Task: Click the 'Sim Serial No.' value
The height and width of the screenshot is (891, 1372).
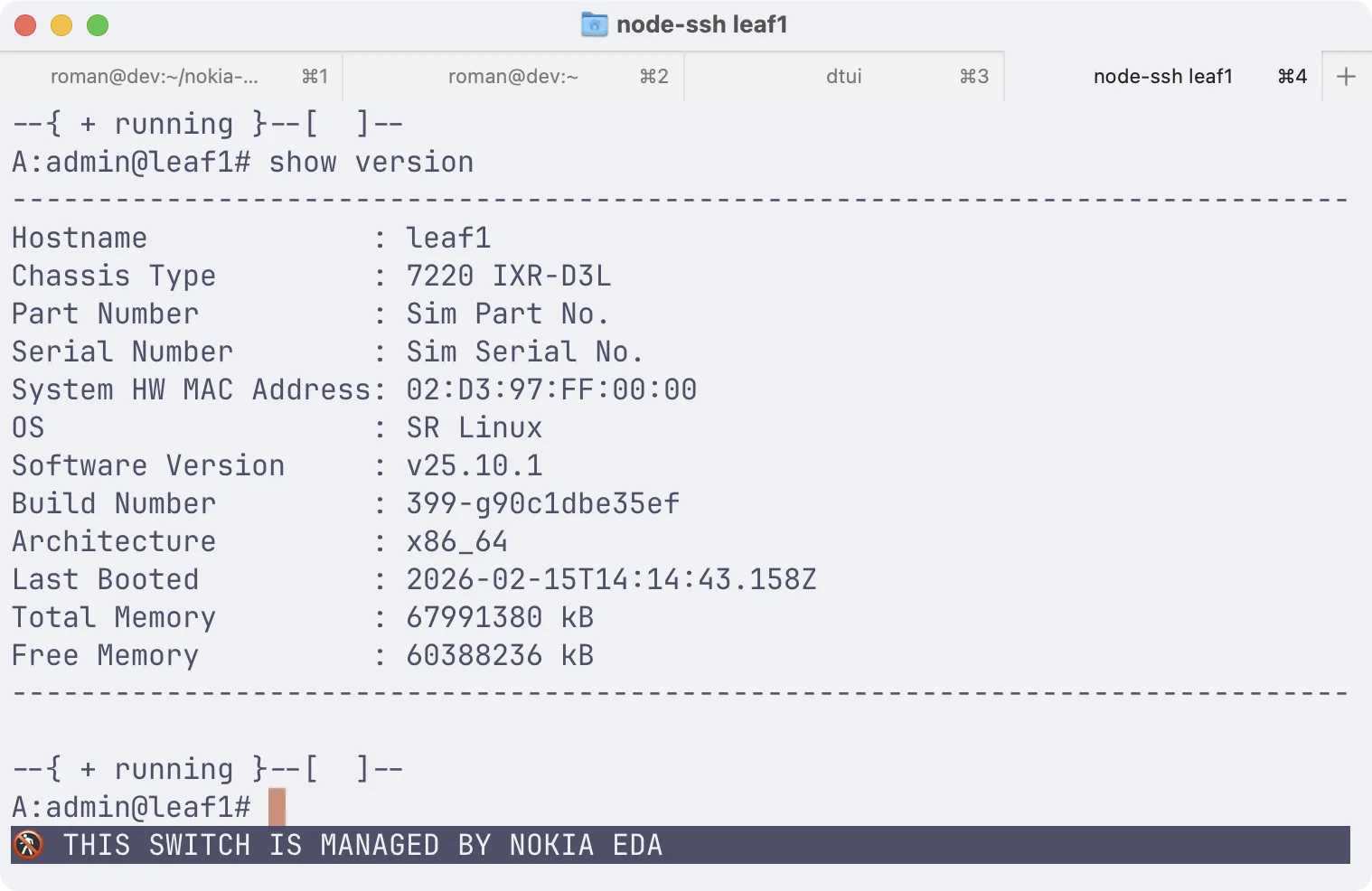Action: click(x=524, y=352)
